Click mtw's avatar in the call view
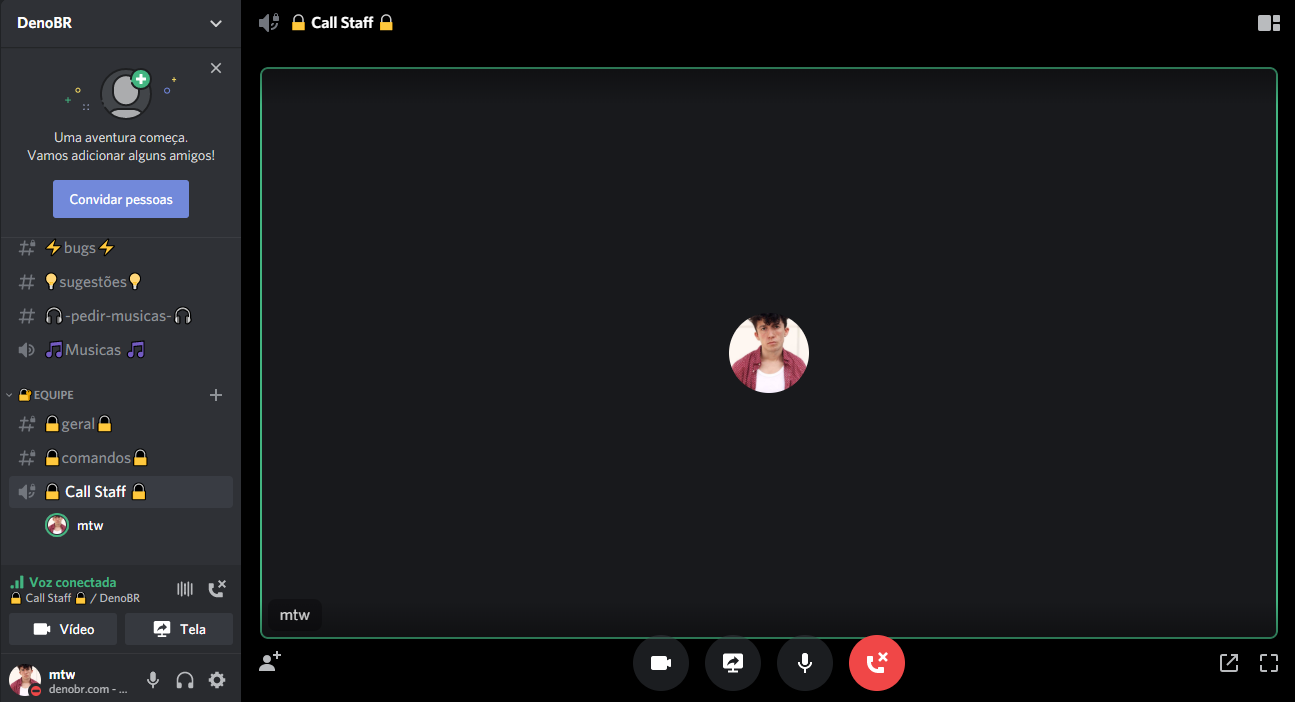Image resolution: width=1295 pixels, height=702 pixels. click(768, 353)
